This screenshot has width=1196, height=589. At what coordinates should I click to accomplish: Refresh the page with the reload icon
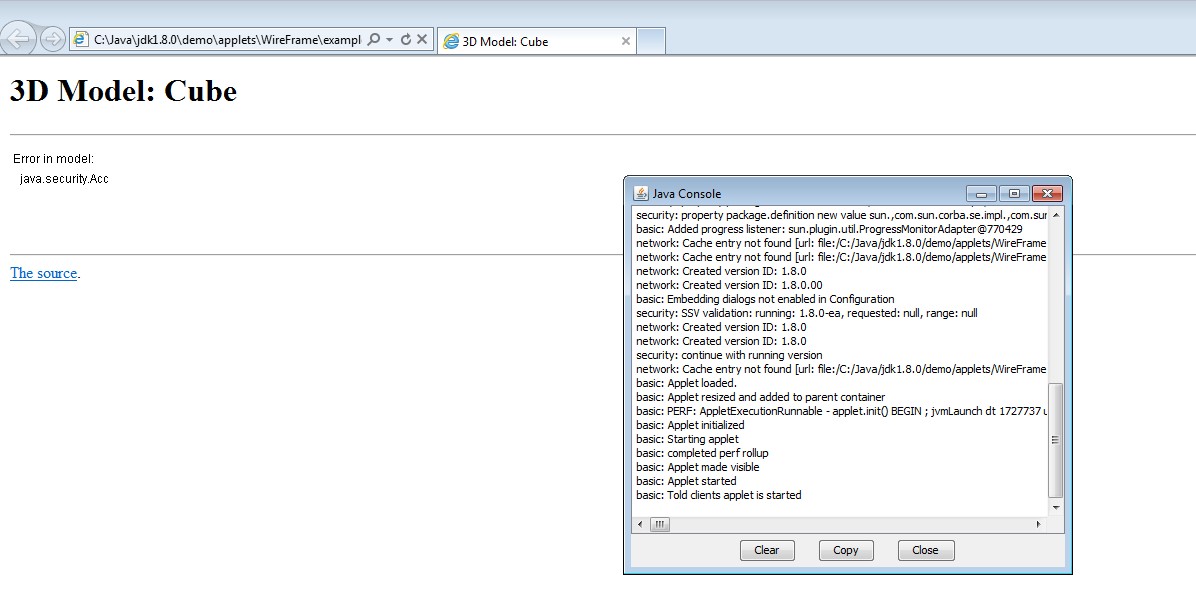(x=405, y=40)
